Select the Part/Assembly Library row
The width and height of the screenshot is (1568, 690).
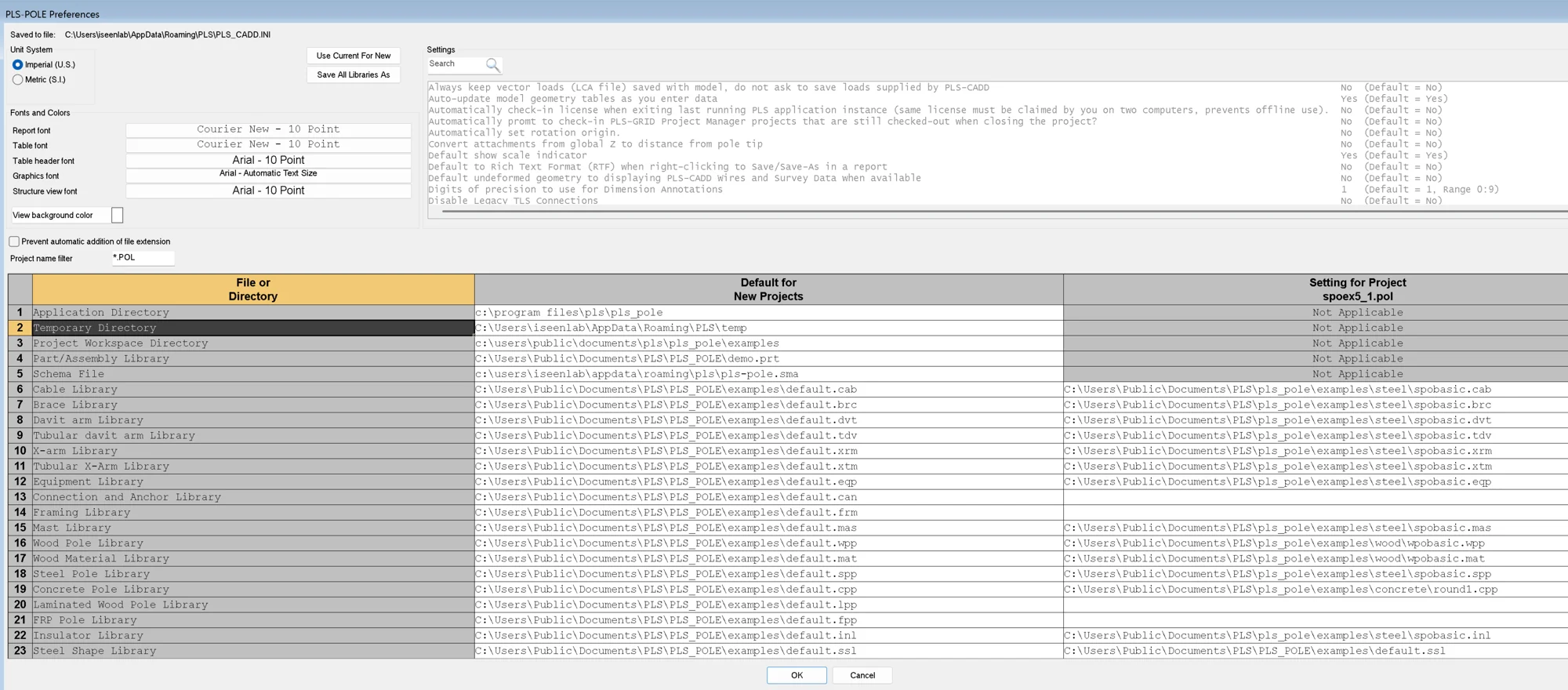coord(253,359)
